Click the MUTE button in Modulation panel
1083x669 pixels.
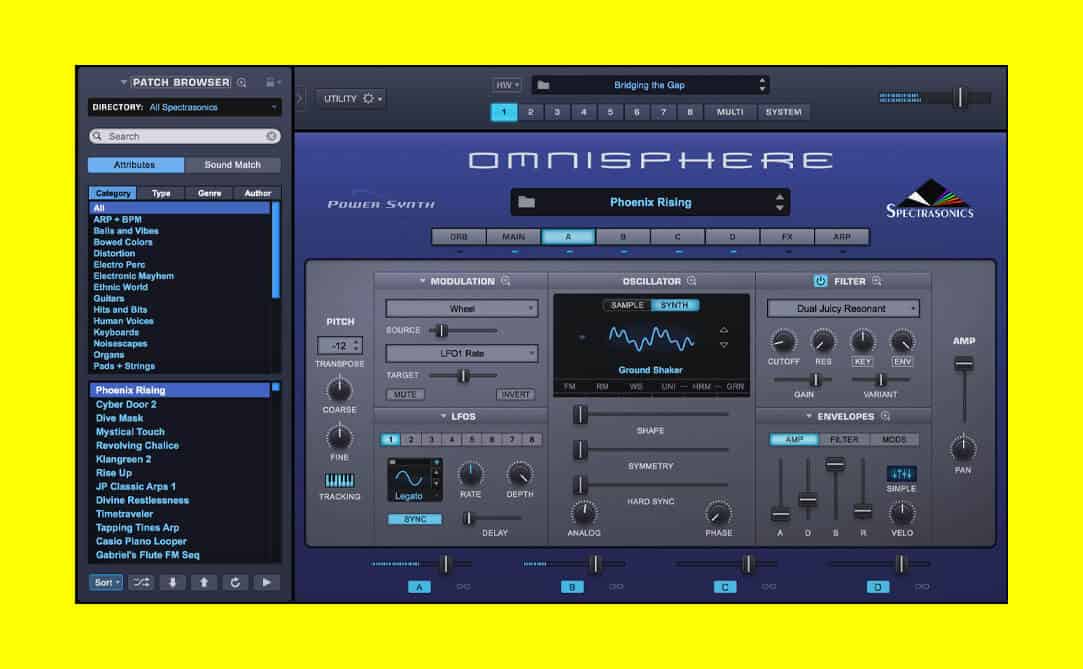pyautogui.click(x=403, y=394)
